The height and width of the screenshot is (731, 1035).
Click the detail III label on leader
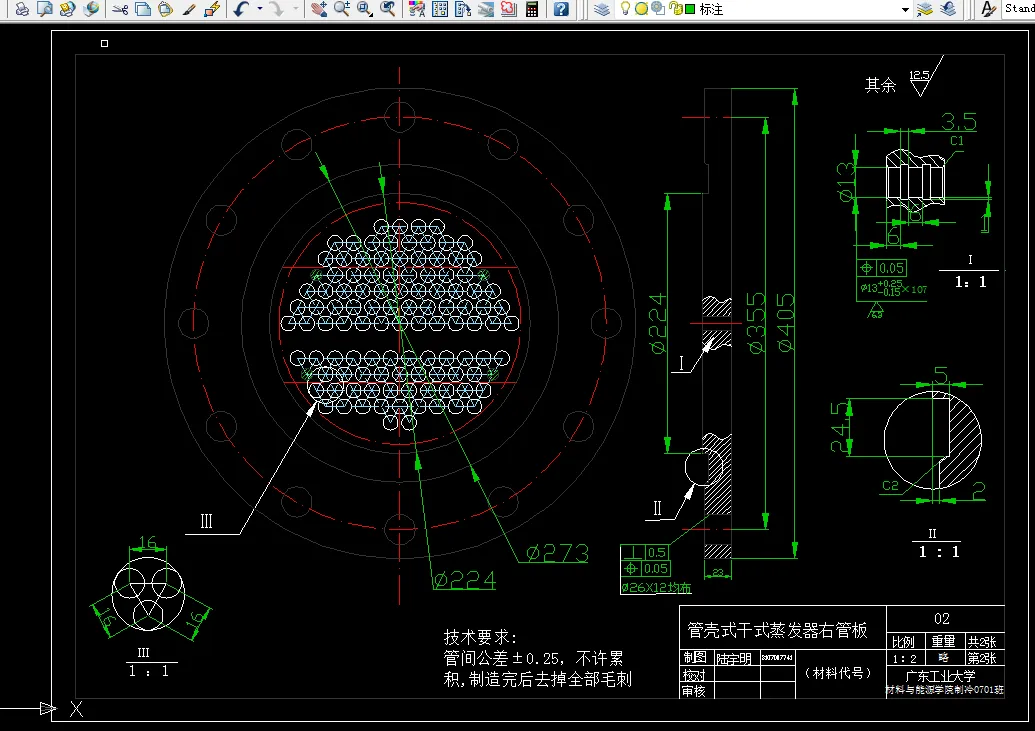[207, 521]
